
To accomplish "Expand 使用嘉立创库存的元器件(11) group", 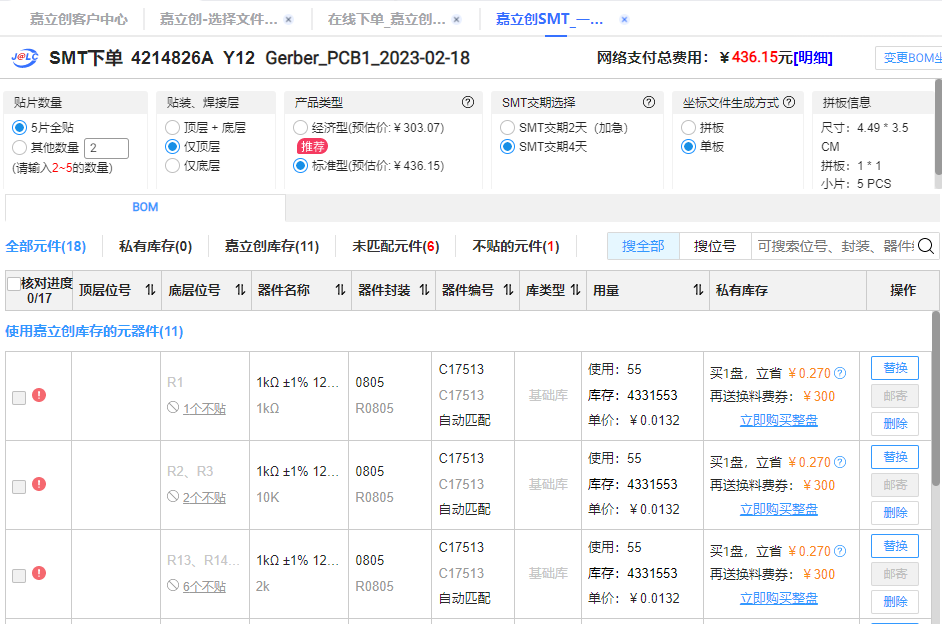I will (x=94, y=332).
